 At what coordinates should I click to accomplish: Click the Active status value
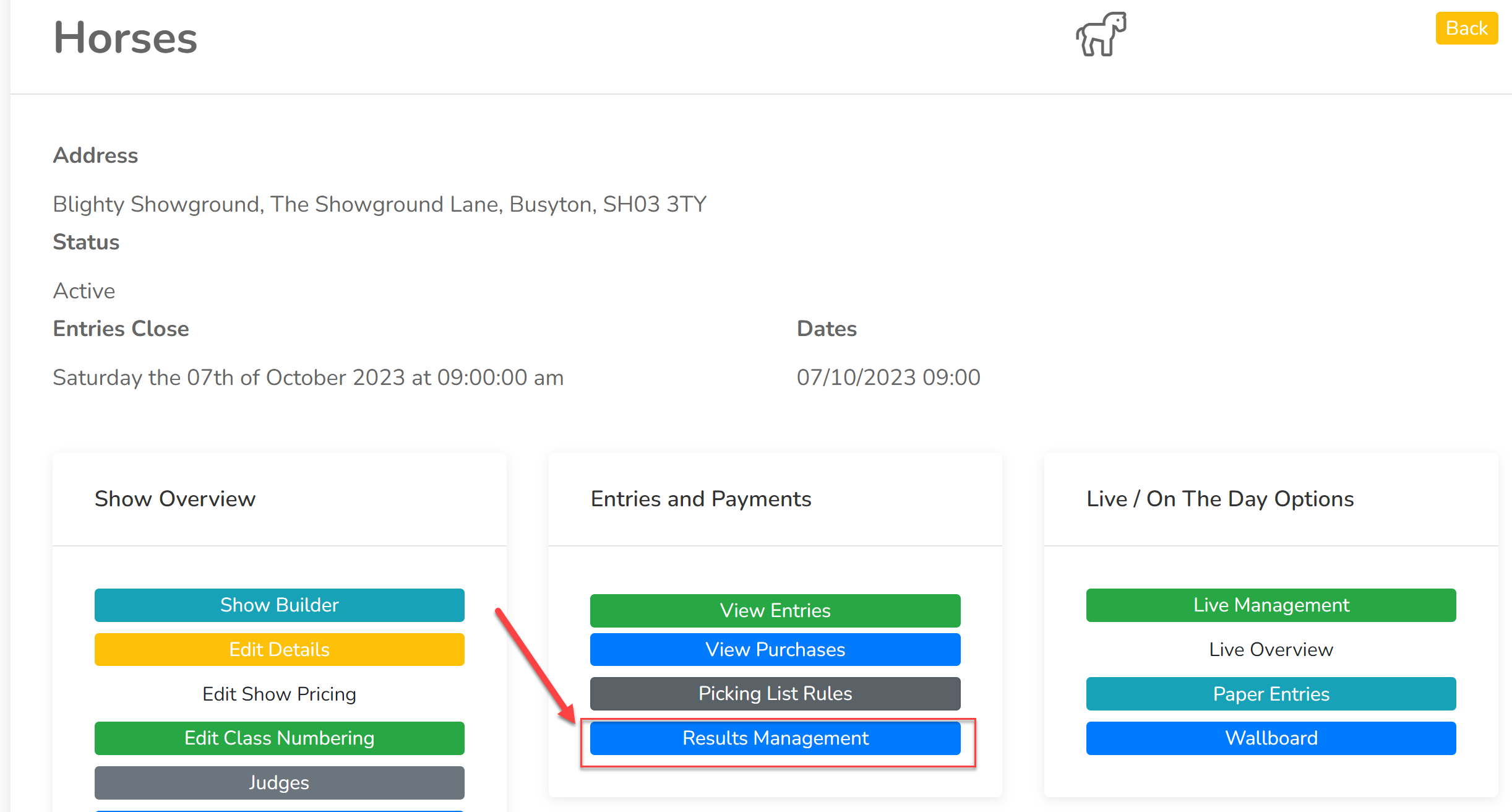(84, 291)
